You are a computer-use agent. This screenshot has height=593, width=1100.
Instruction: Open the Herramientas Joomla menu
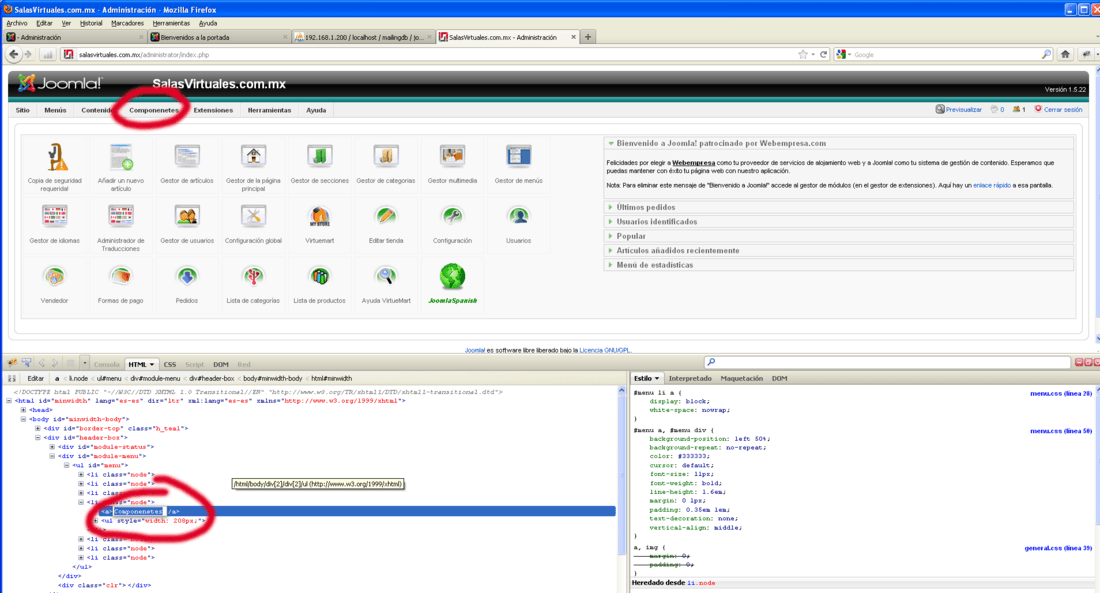269,110
